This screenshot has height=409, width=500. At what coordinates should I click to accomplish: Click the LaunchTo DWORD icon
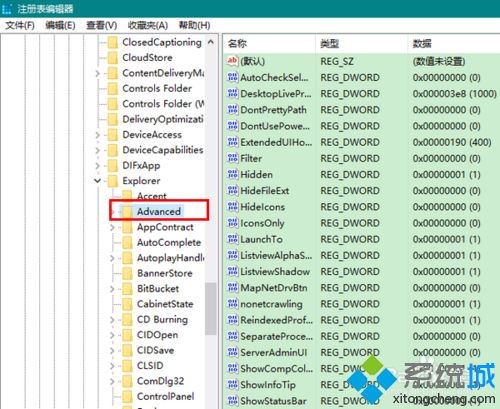[232, 239]
